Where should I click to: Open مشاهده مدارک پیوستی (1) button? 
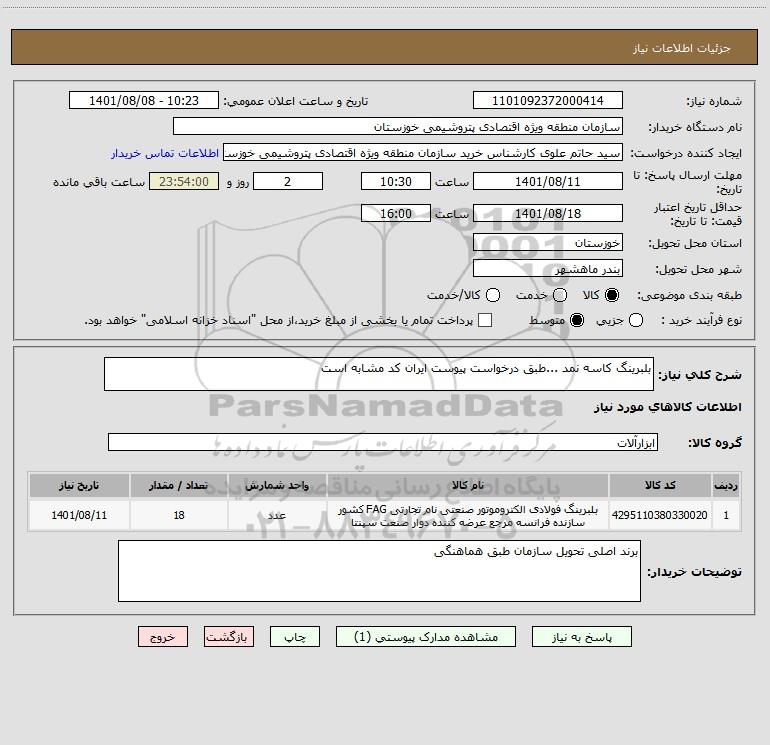(x=426, y=636)
